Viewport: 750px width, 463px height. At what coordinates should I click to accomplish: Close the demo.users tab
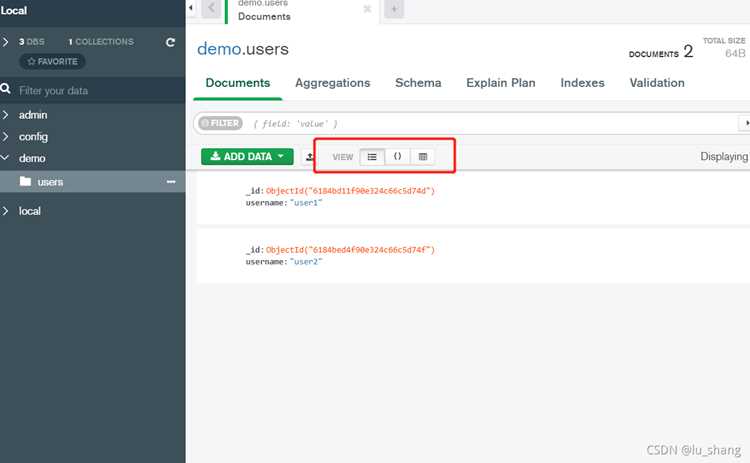coord(367,9)
